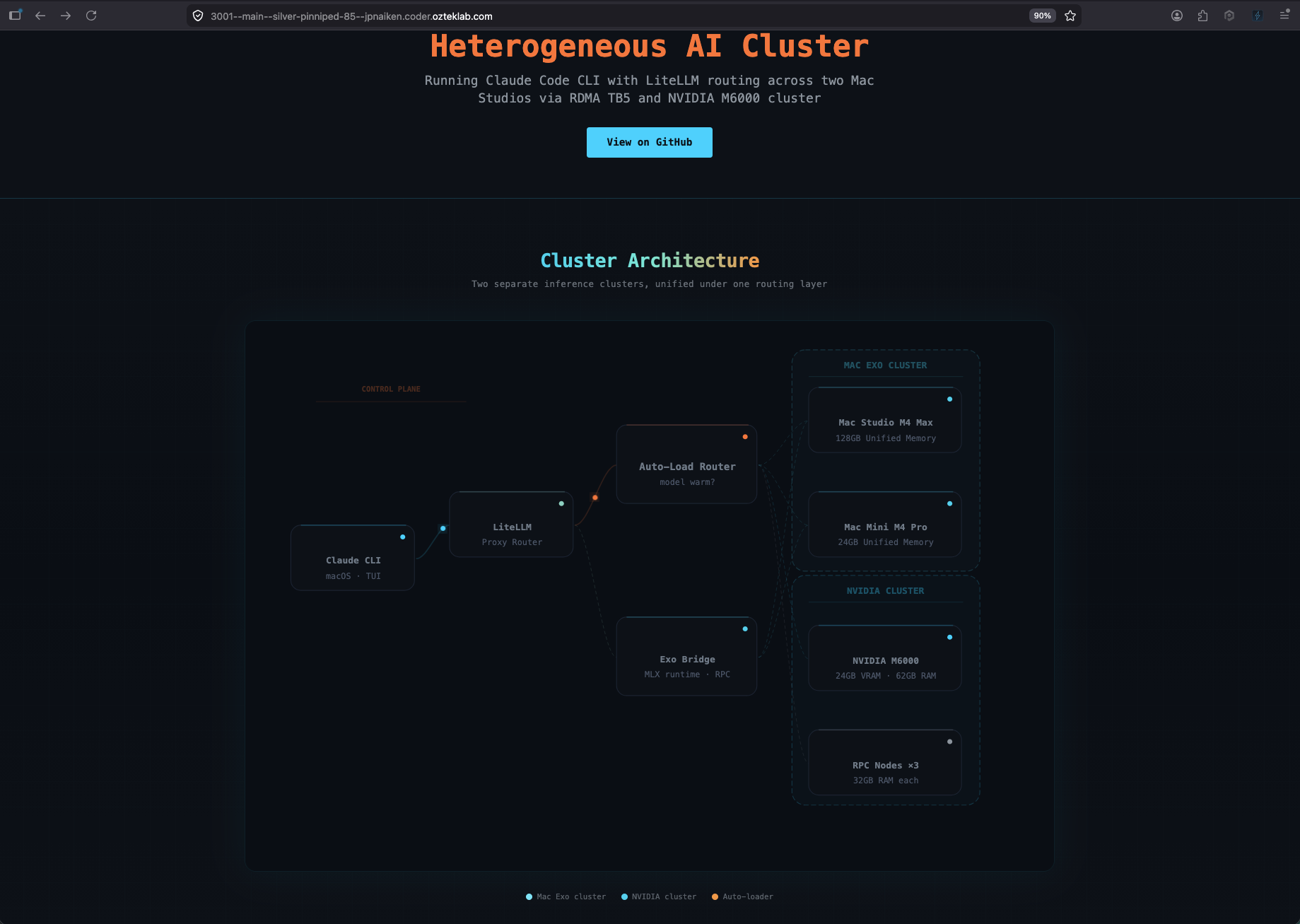Open the account profile icon
1300x924 pixels.
click(x=1177, y=16)
